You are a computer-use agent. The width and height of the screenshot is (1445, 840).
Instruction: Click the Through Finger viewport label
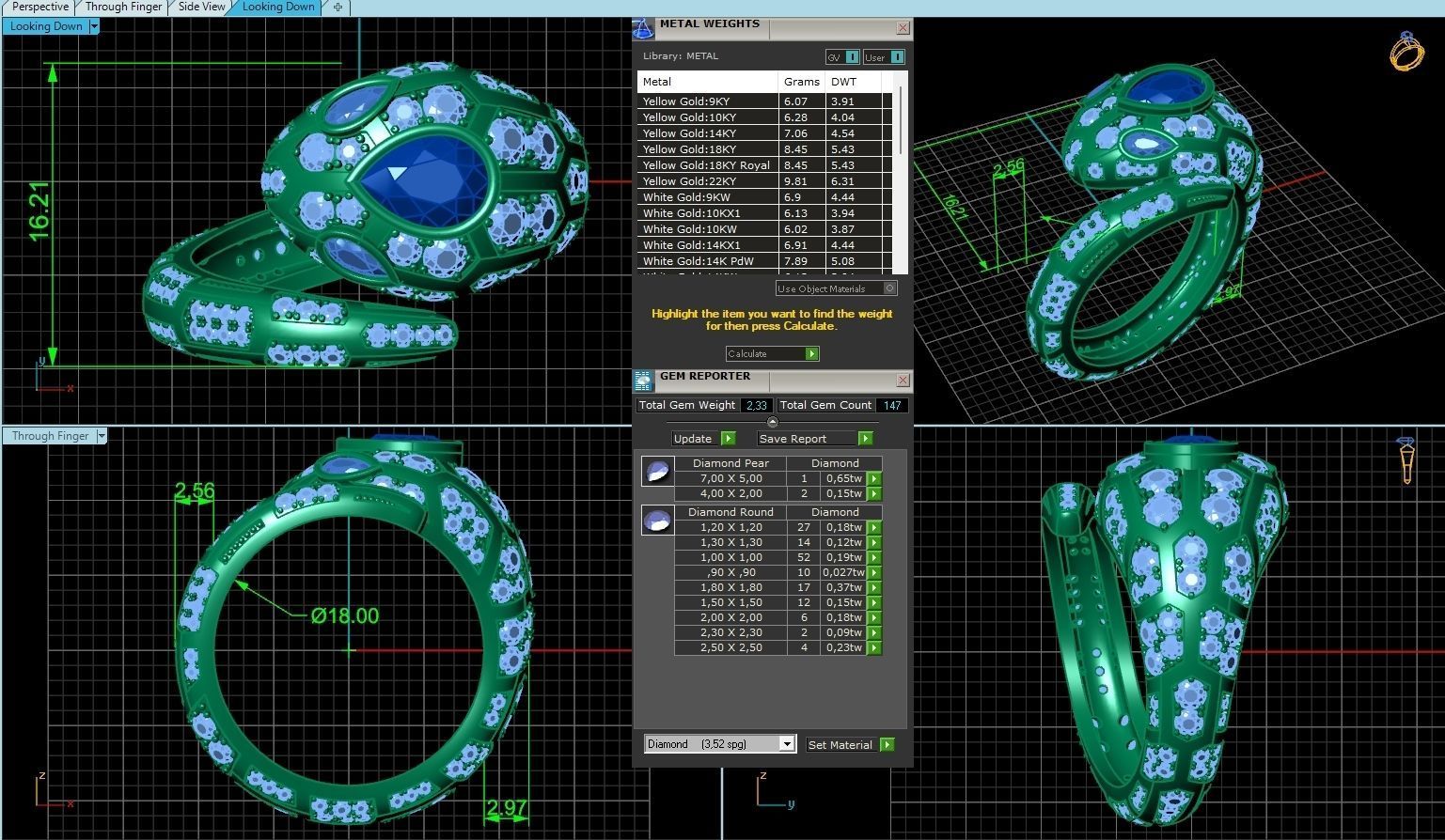pyautogui.click(x=50, y=436)
